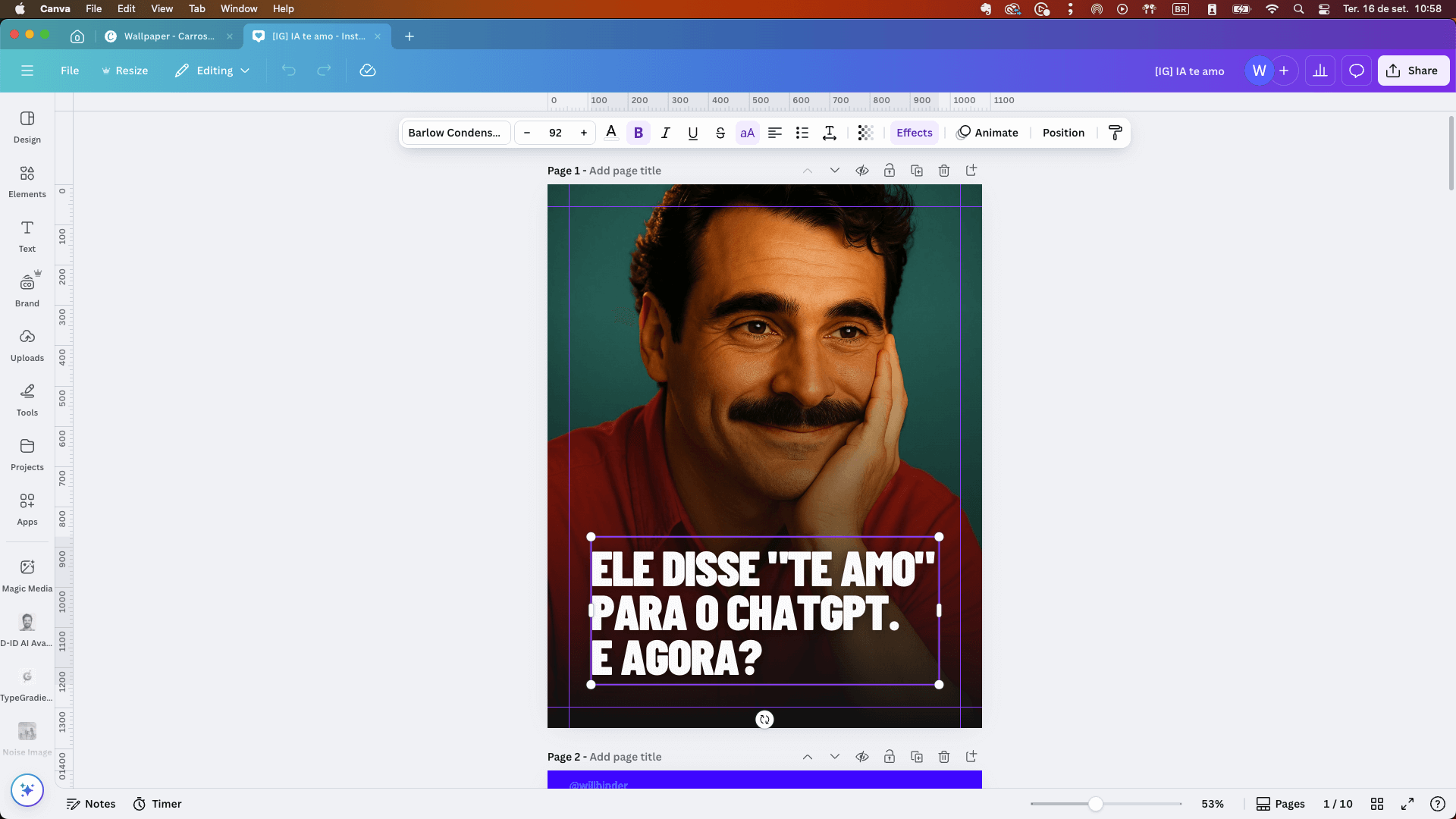Image resolution: width=1456 pixels, height=819 pixels.
Task: Open the transparency checkerboard icon
Action: coord(865,133)
